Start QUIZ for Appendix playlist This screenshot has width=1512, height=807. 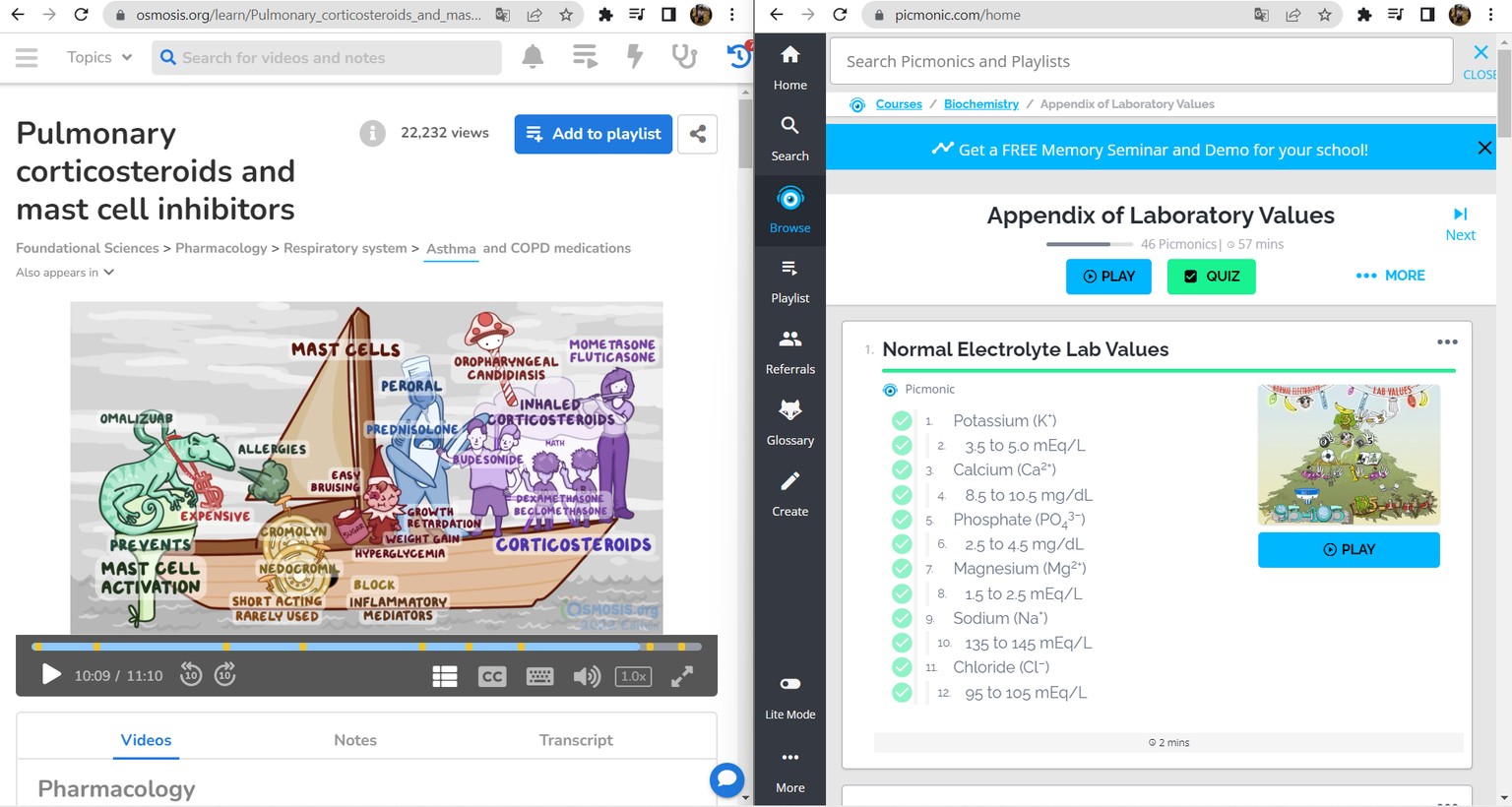coord(1211,277)
